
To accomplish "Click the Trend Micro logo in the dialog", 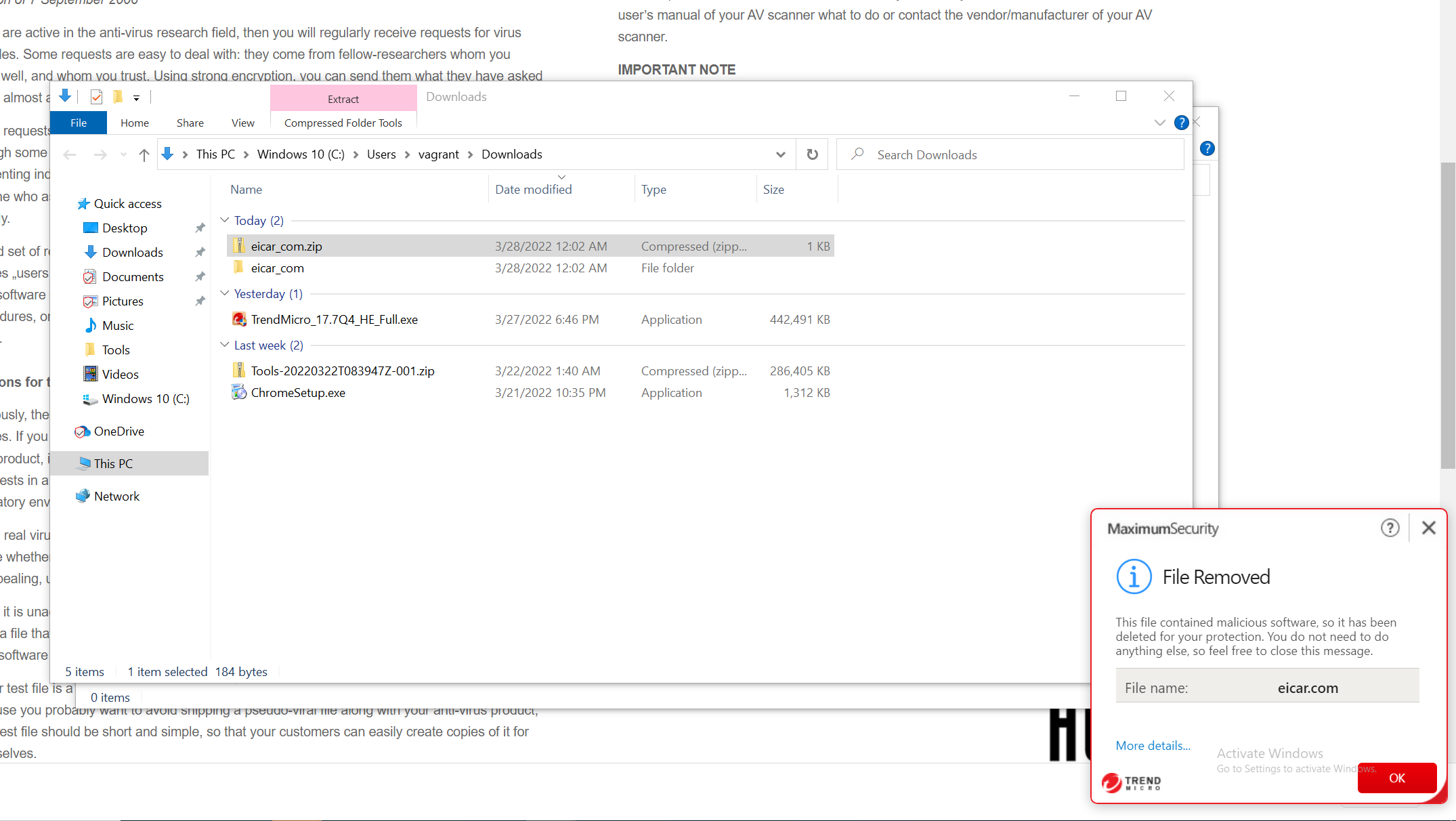I will [1130, 782].
